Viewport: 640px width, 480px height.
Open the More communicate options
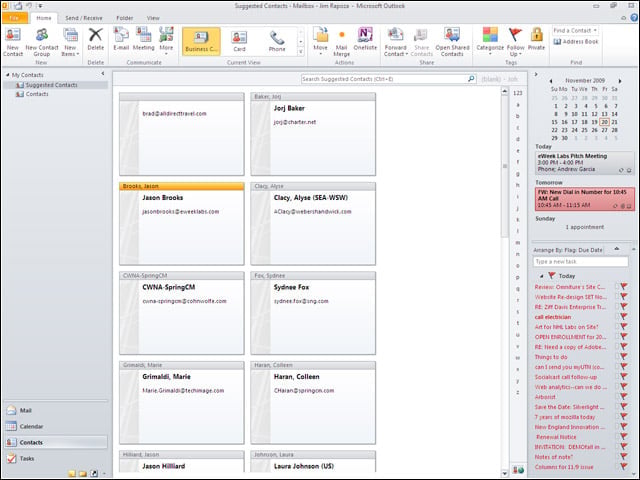click(166, 41)
